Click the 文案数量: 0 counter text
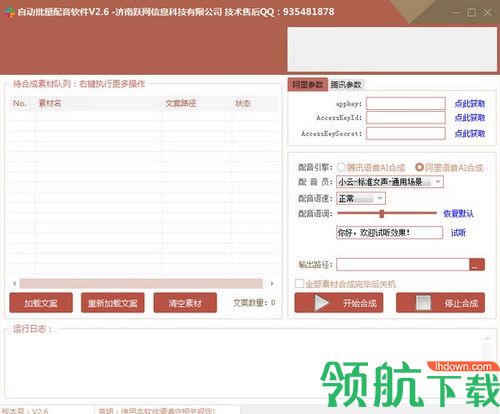Viewport: 500px width, 414px height. coord(254,303)
